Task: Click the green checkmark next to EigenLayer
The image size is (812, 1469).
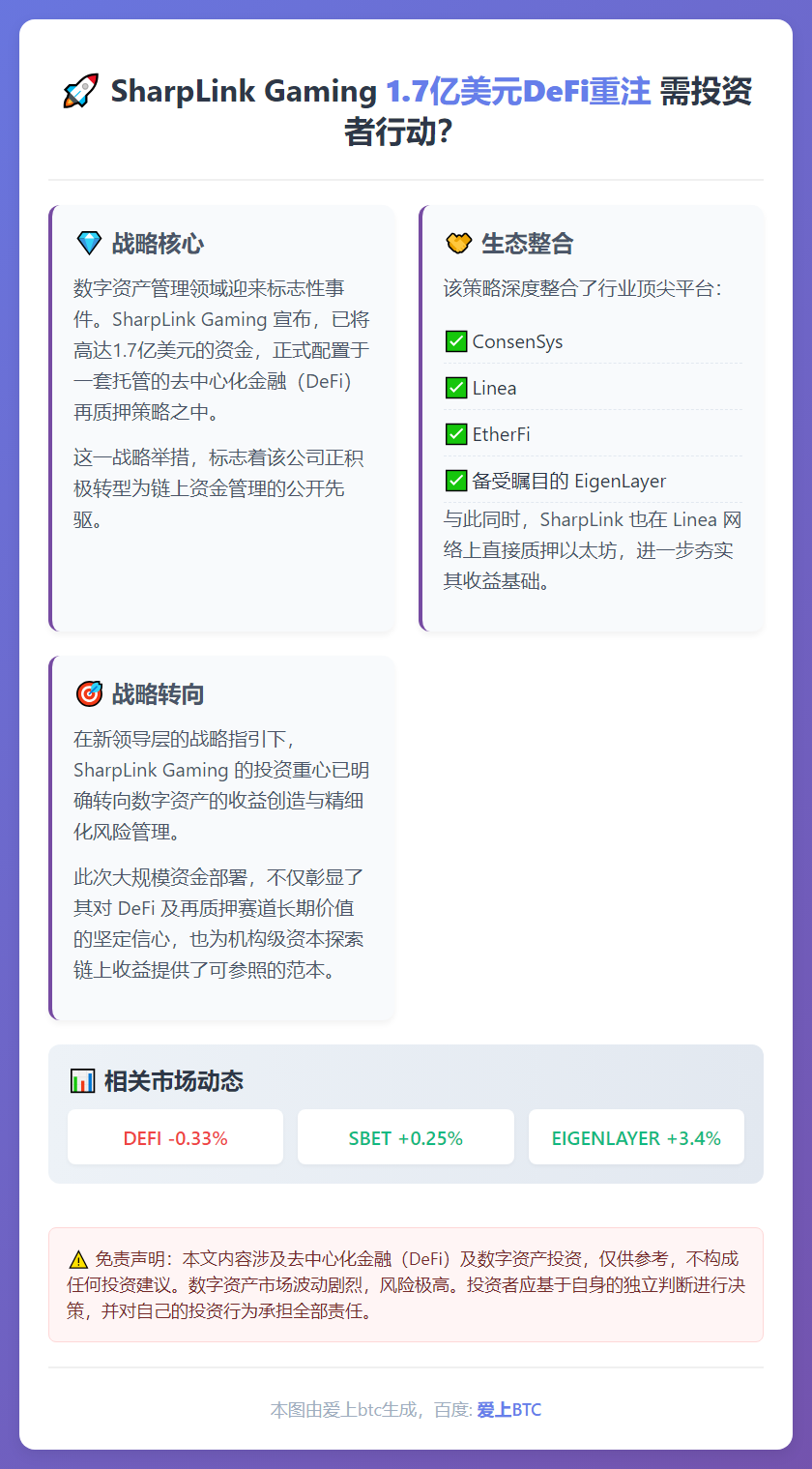Action: 456,481
